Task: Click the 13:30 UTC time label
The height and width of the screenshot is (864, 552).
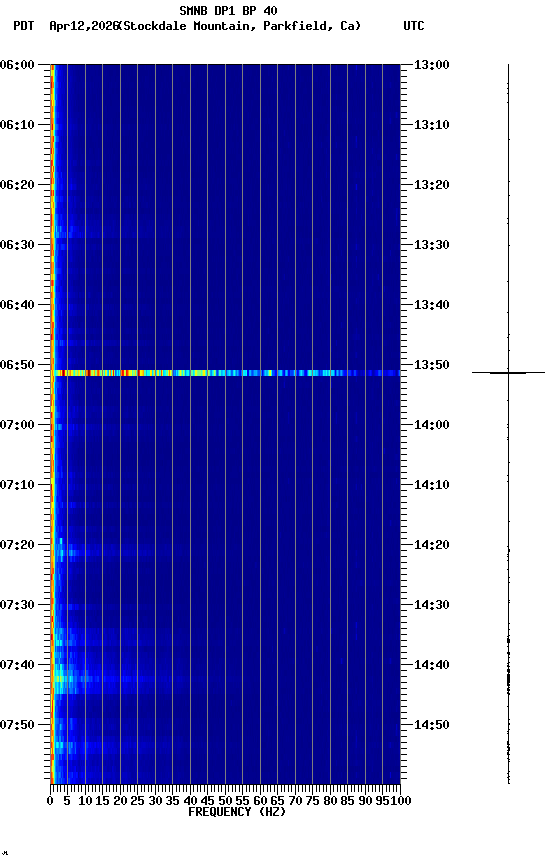Action: (x=432, y=245)
